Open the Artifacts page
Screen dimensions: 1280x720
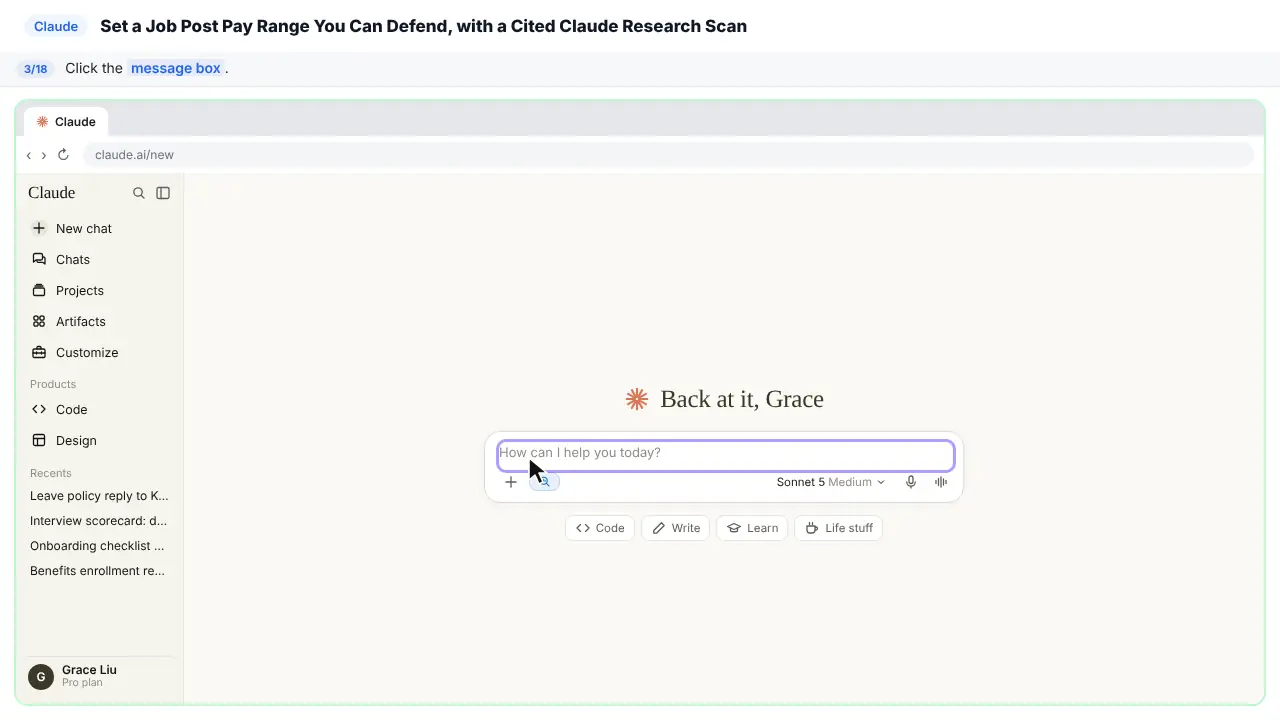click(x=100, y=321)
